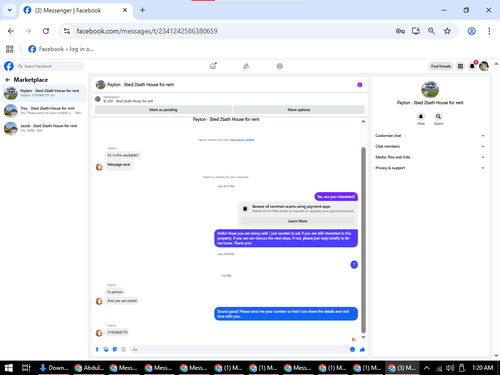Viewport: 500px width, 375px height.
Task: Click the Chrome address bar URL
Action: click(147, 31)
